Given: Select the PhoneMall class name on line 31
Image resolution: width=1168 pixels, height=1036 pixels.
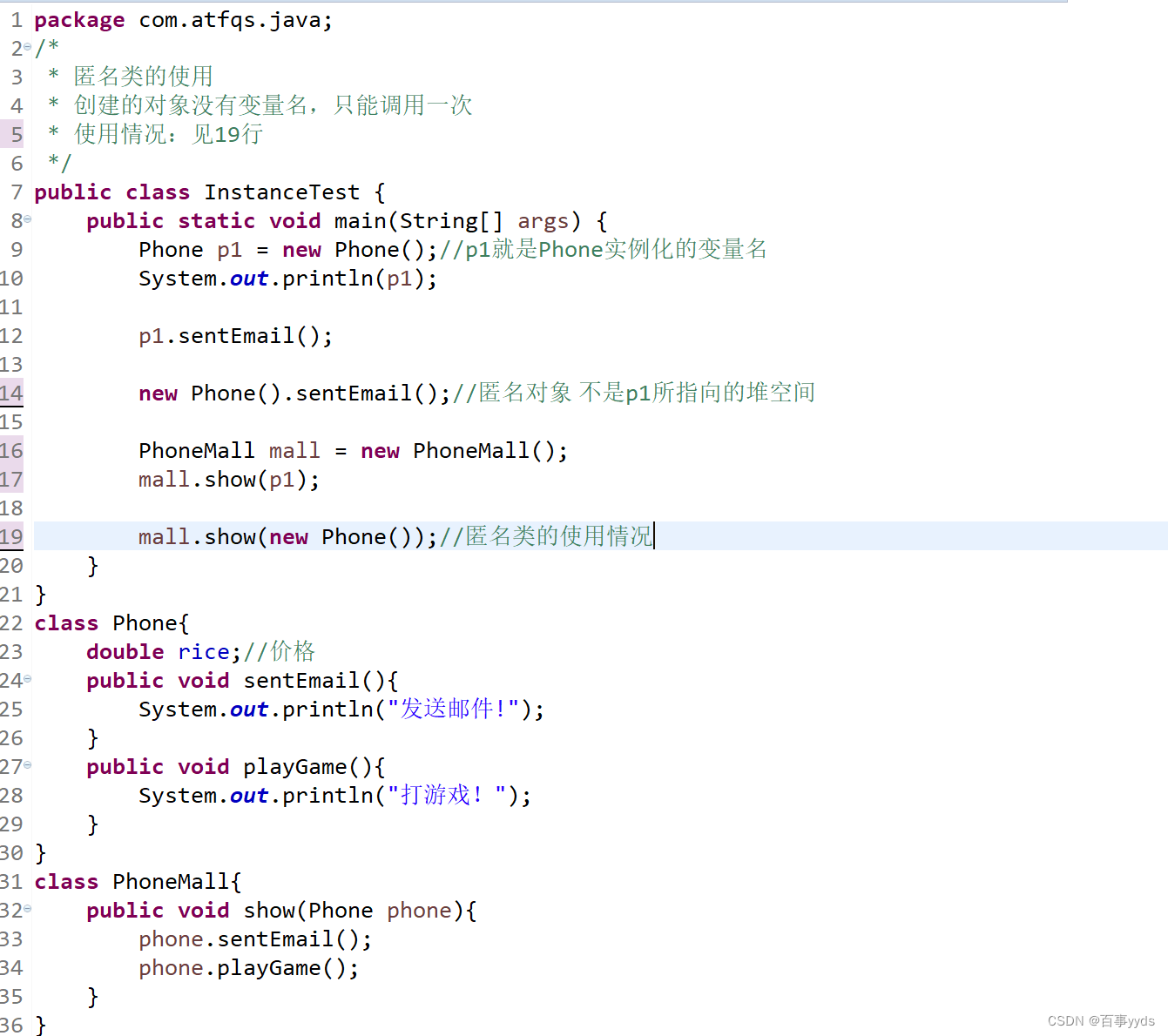Looking at the screenshot, I should (x=171, y=881).
